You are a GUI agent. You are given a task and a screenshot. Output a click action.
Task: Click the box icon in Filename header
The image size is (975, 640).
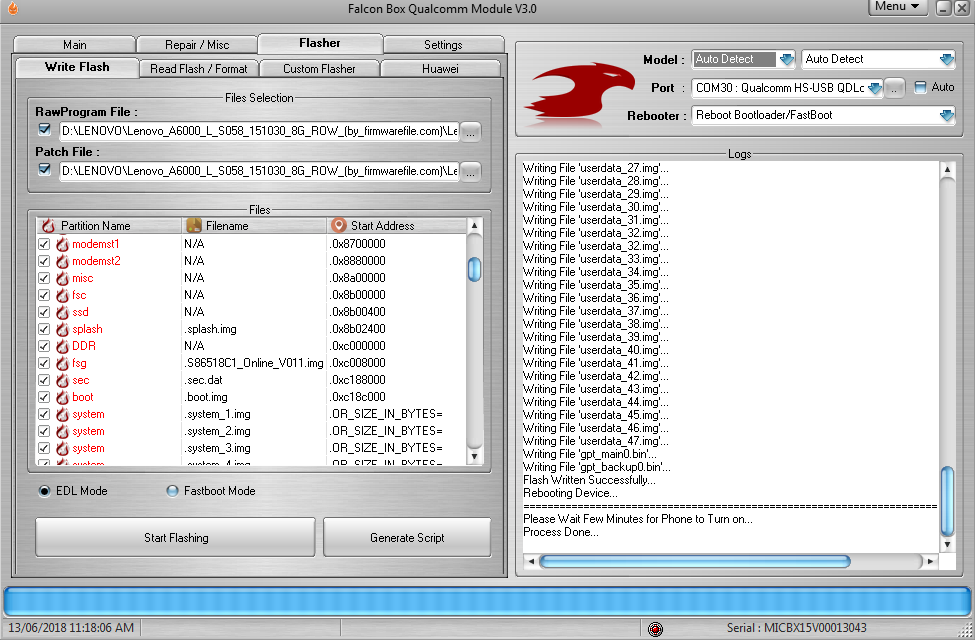tap(194, 225)
